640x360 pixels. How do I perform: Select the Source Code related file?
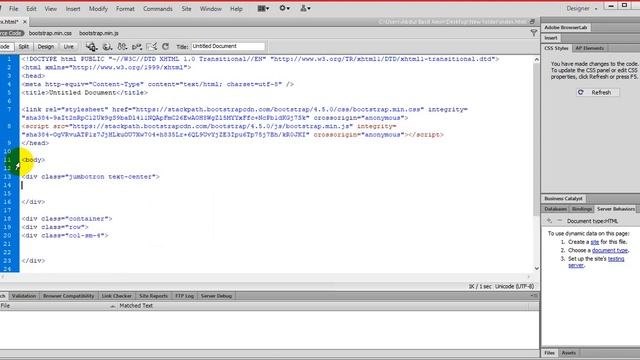pyautogui.click(x=11, y=33)
